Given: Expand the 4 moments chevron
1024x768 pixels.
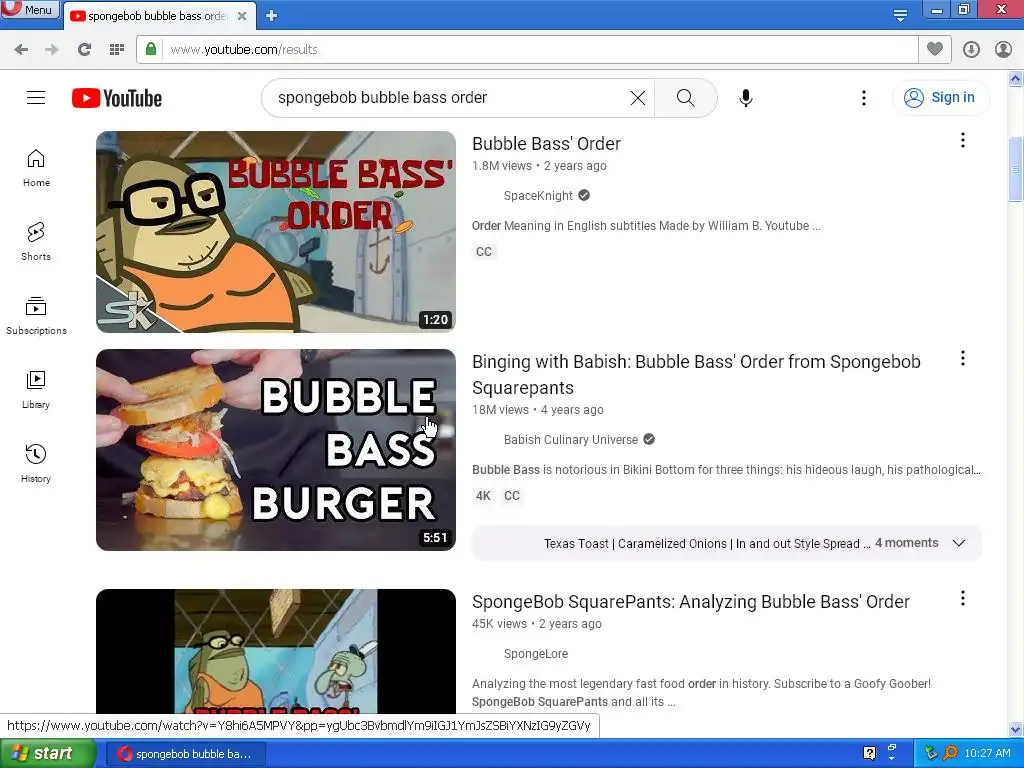Looking at the screenshot, I should tap(959, 543).
